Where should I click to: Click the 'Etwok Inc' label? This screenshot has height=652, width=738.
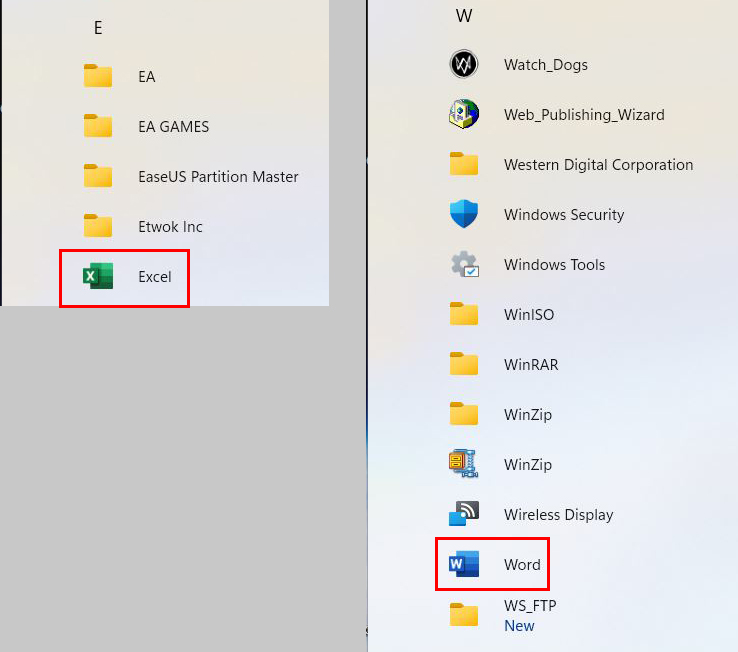(x=170, y=227)
